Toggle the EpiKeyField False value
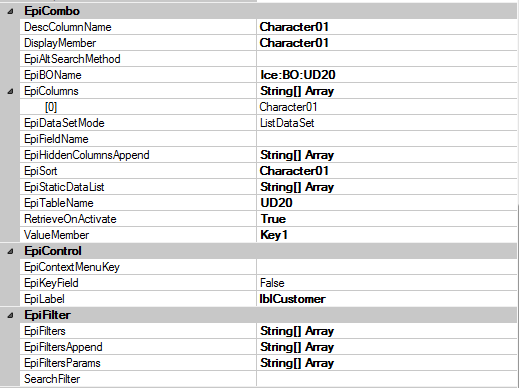The width and height of the screenshot is (519, 388). pyautogui.click(x=387, y=283)
